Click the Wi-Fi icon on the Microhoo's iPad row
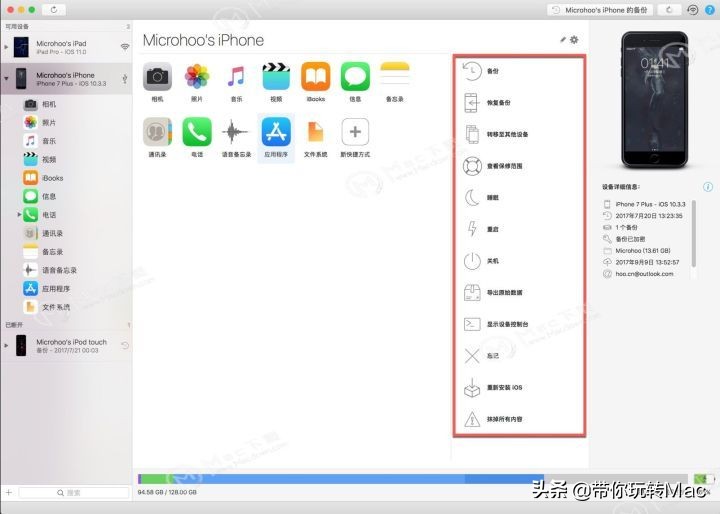The height and width of the screenshot is (514, 720). [124, 47]
